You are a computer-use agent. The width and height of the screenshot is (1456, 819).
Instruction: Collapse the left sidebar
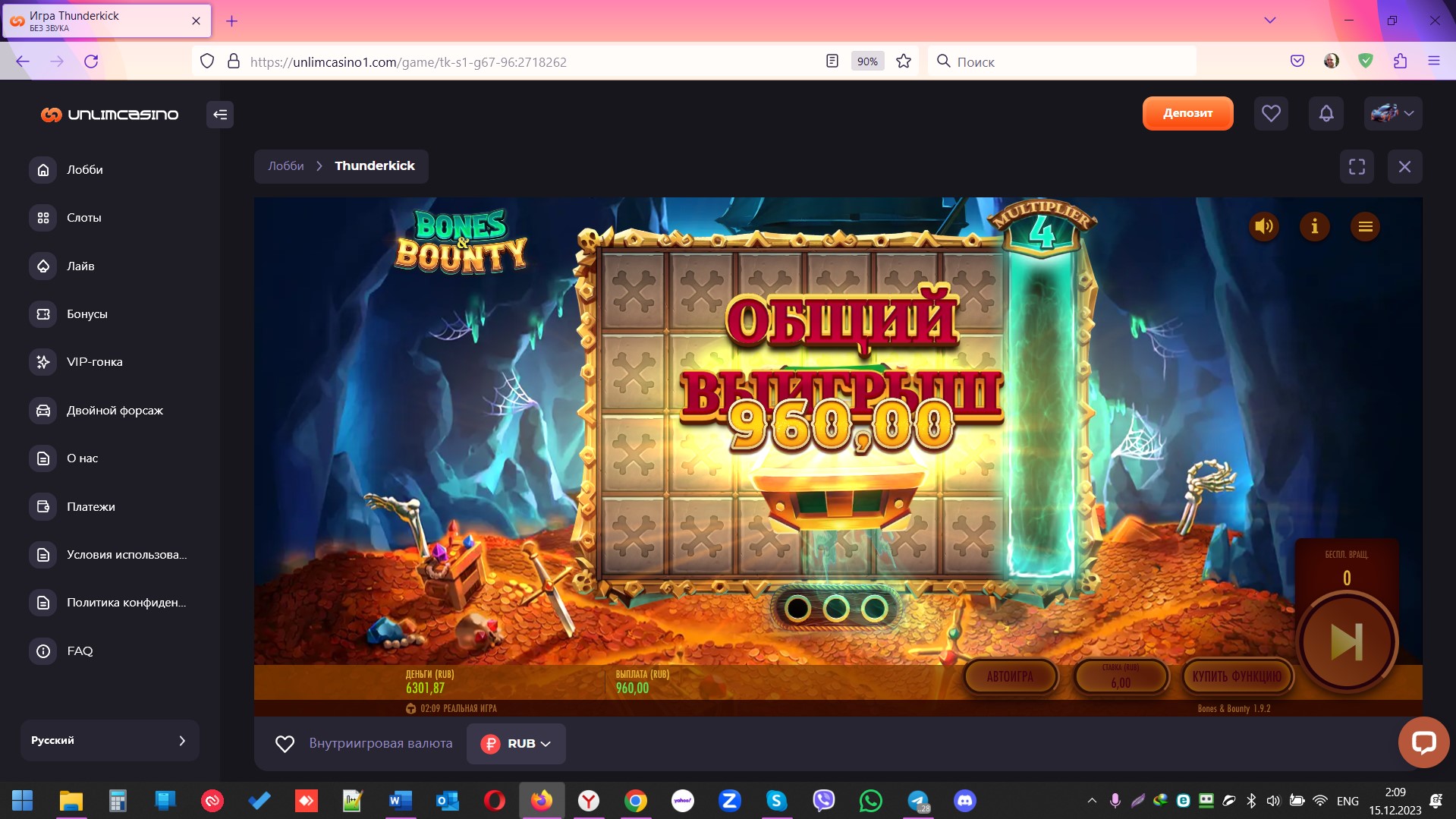coord(220,115)
